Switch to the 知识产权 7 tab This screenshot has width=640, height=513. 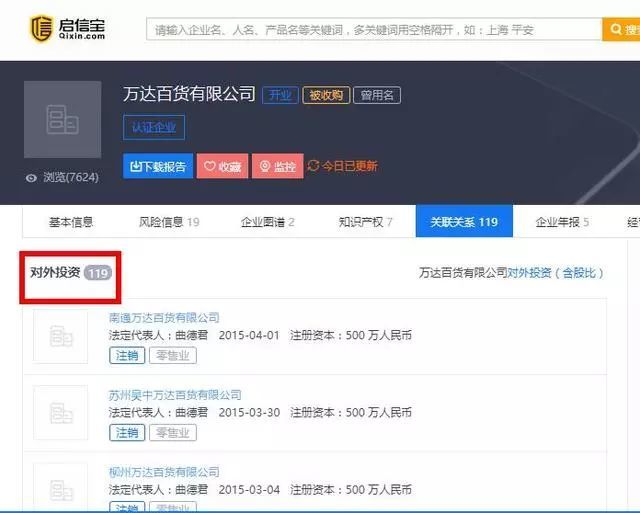click(365, 222)
